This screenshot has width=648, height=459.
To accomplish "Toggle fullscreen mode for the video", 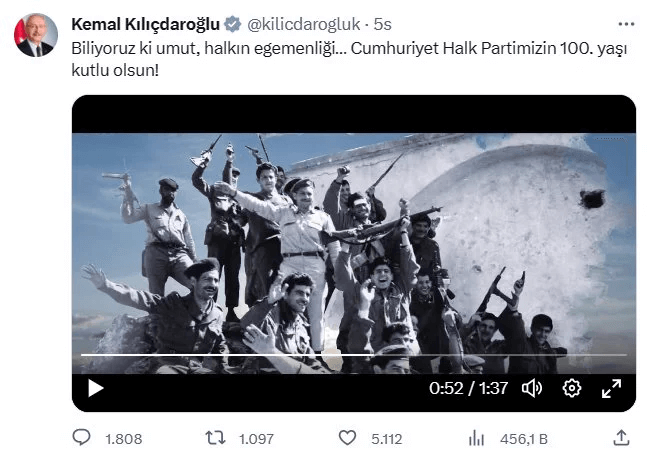I will (x=610, y=388).
